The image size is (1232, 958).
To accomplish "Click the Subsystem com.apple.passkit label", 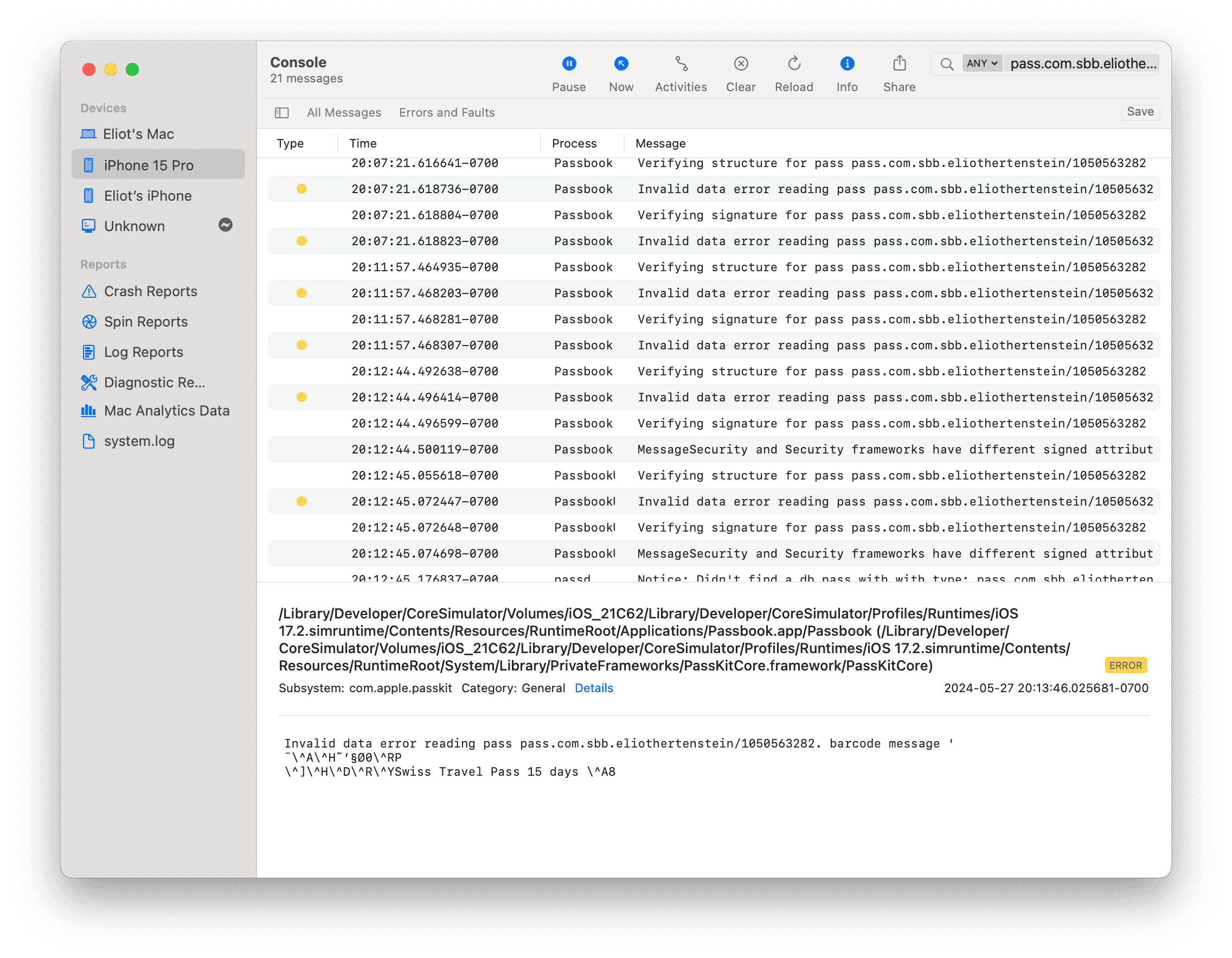I will [365, 688].
